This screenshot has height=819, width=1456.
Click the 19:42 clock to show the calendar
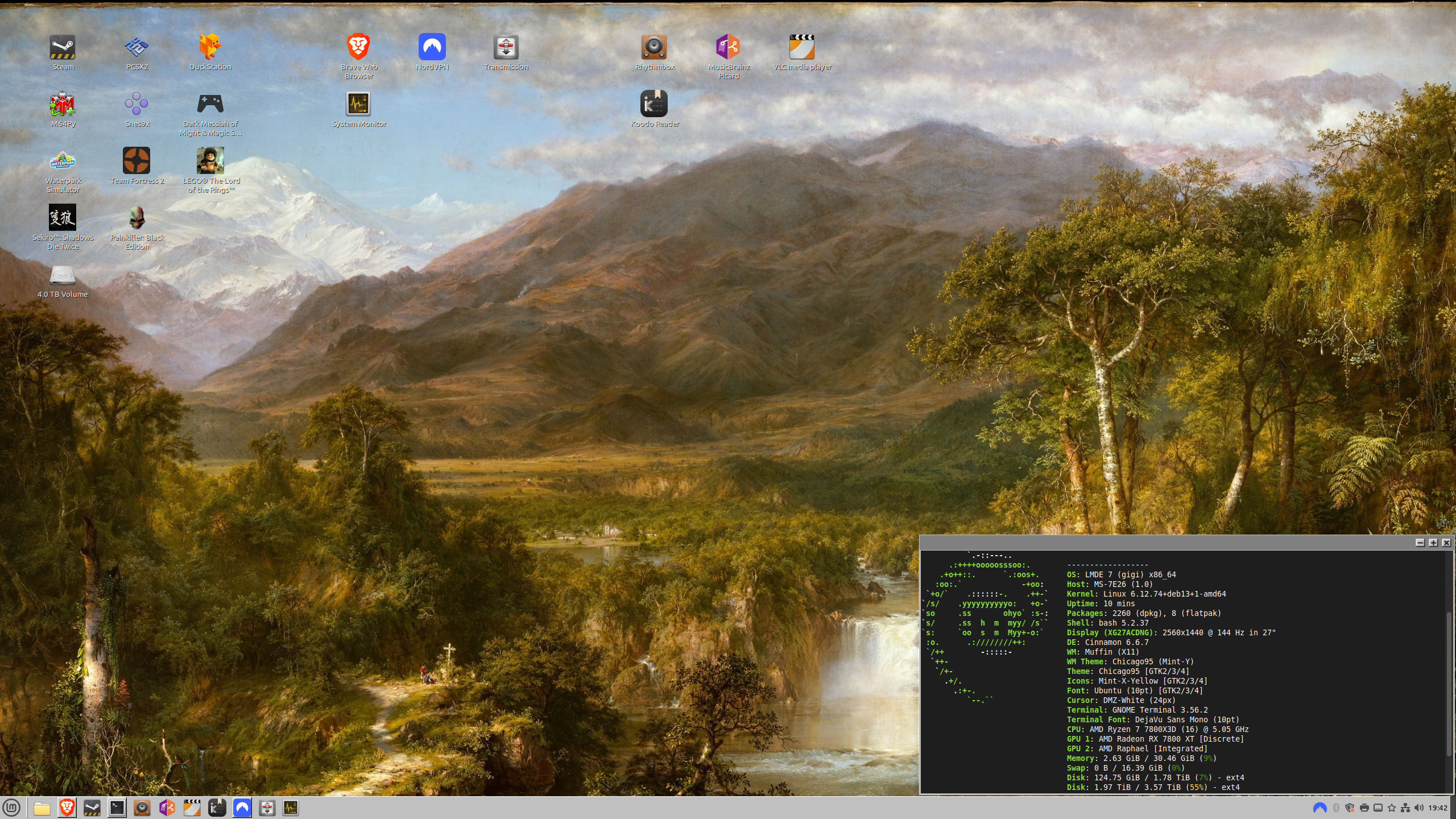[1438, 808]
